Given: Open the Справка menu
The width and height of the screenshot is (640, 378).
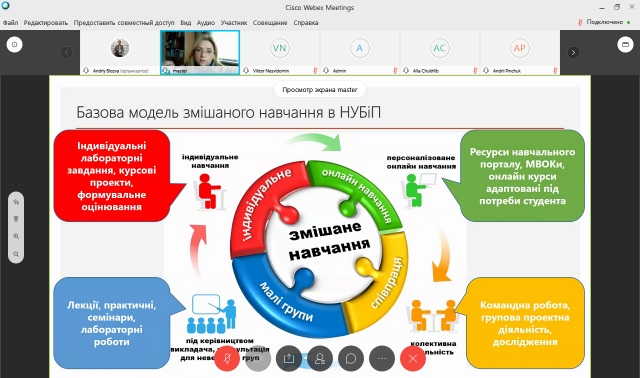Looking at the screenshot, I should 306,23.
